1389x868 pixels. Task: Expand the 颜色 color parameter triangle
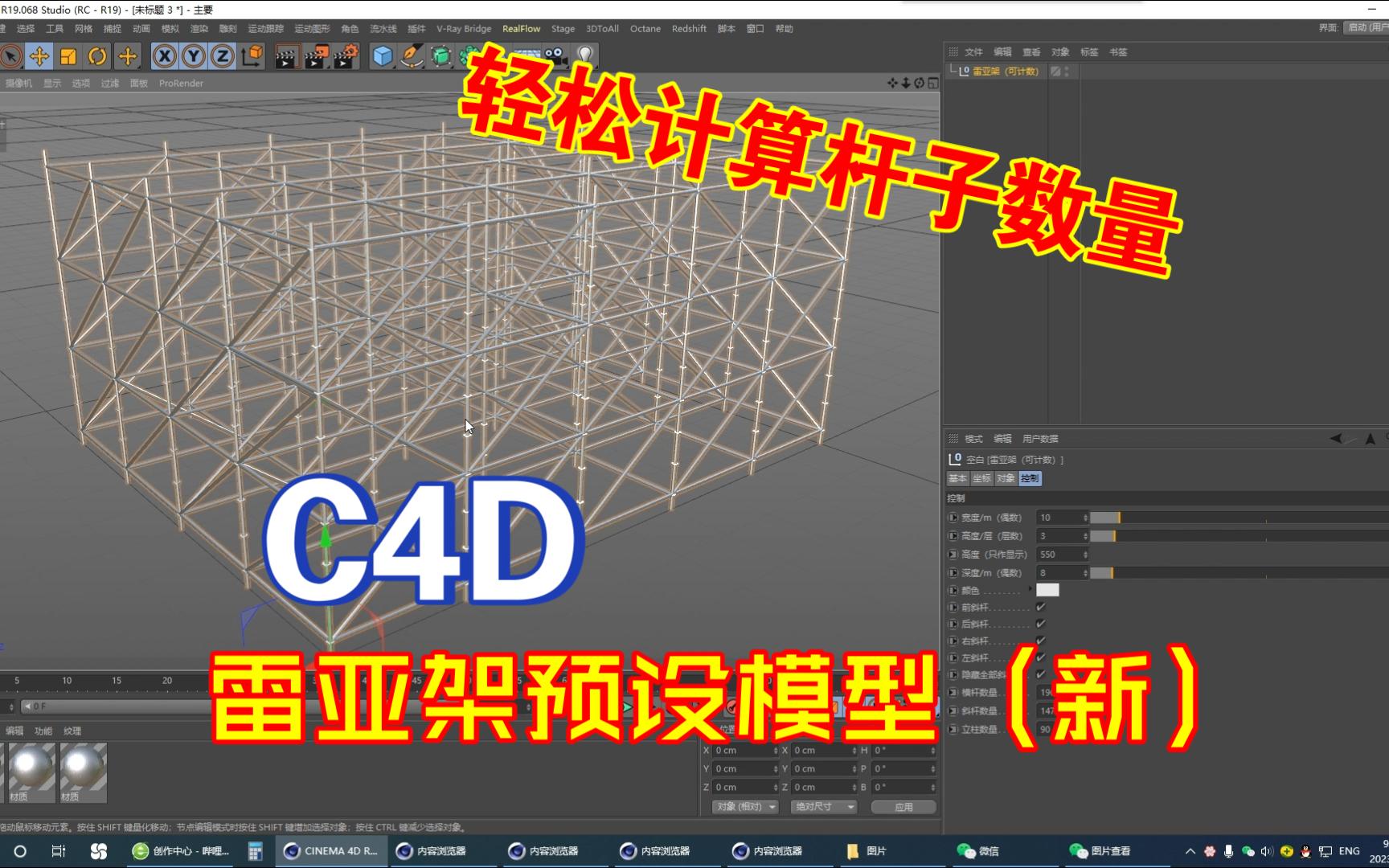1030,589
